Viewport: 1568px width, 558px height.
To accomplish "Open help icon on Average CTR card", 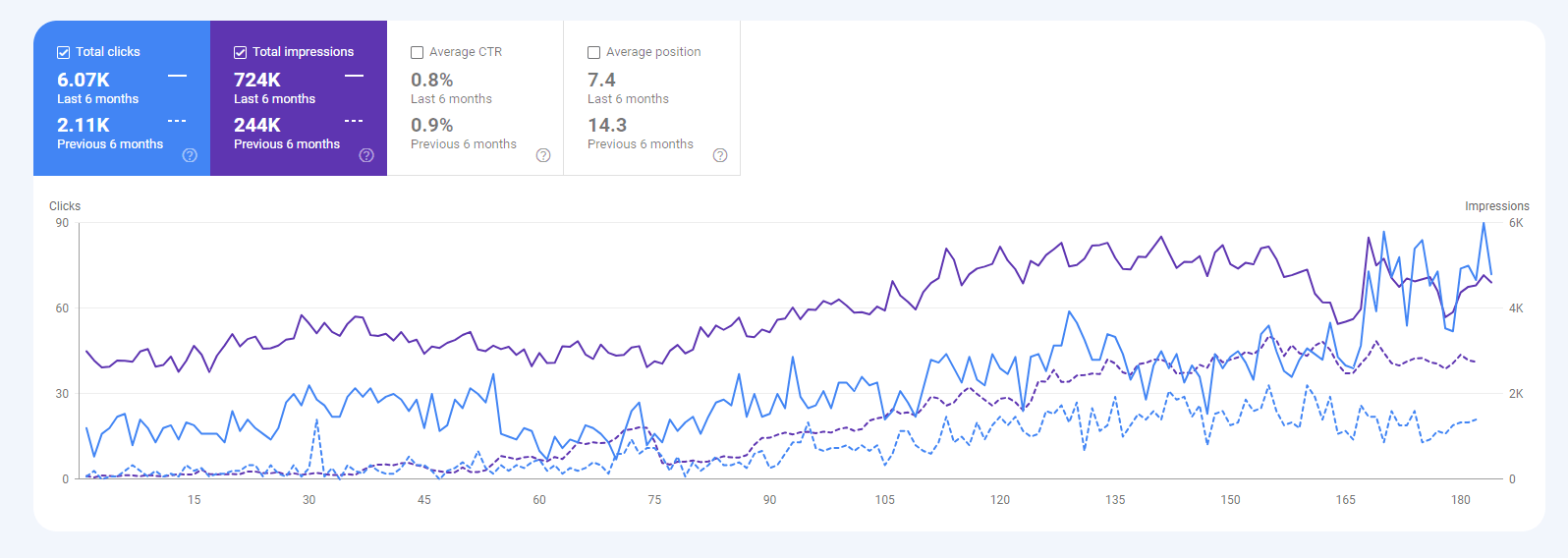I will pyautogui.click(x=543, y=155).
